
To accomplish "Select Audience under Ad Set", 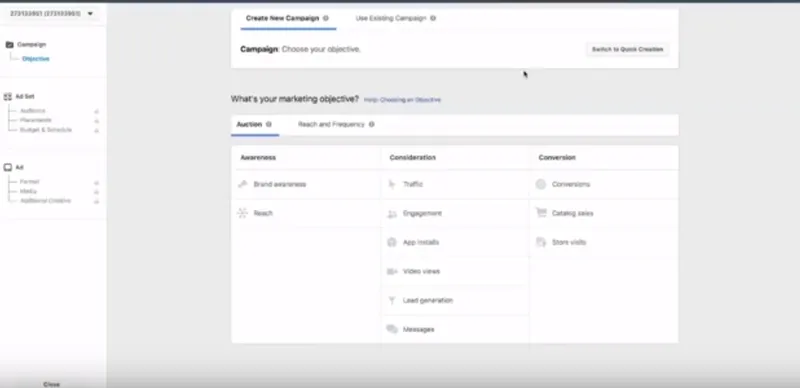I will (x=33, y=111).
